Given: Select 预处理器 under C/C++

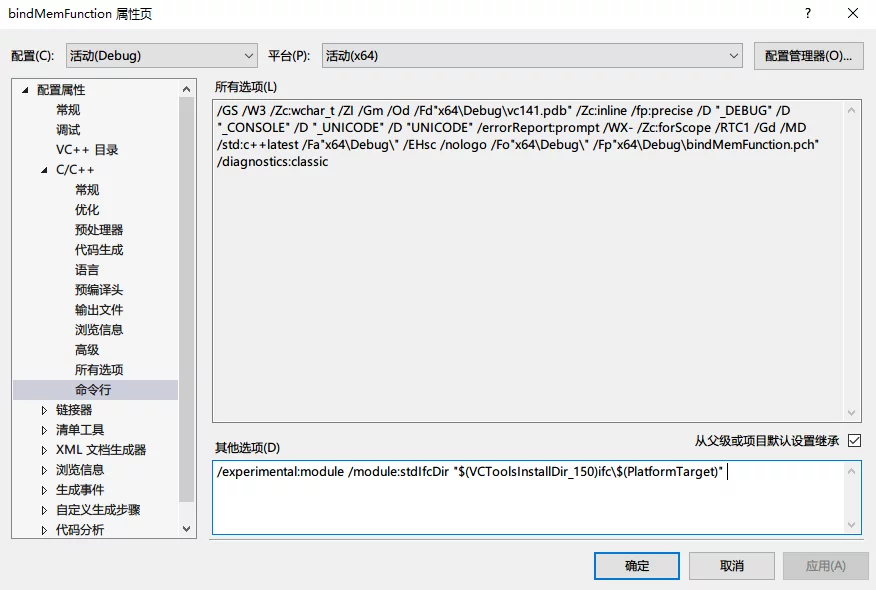Looking at the screenshot, I should tap(99, 230).
